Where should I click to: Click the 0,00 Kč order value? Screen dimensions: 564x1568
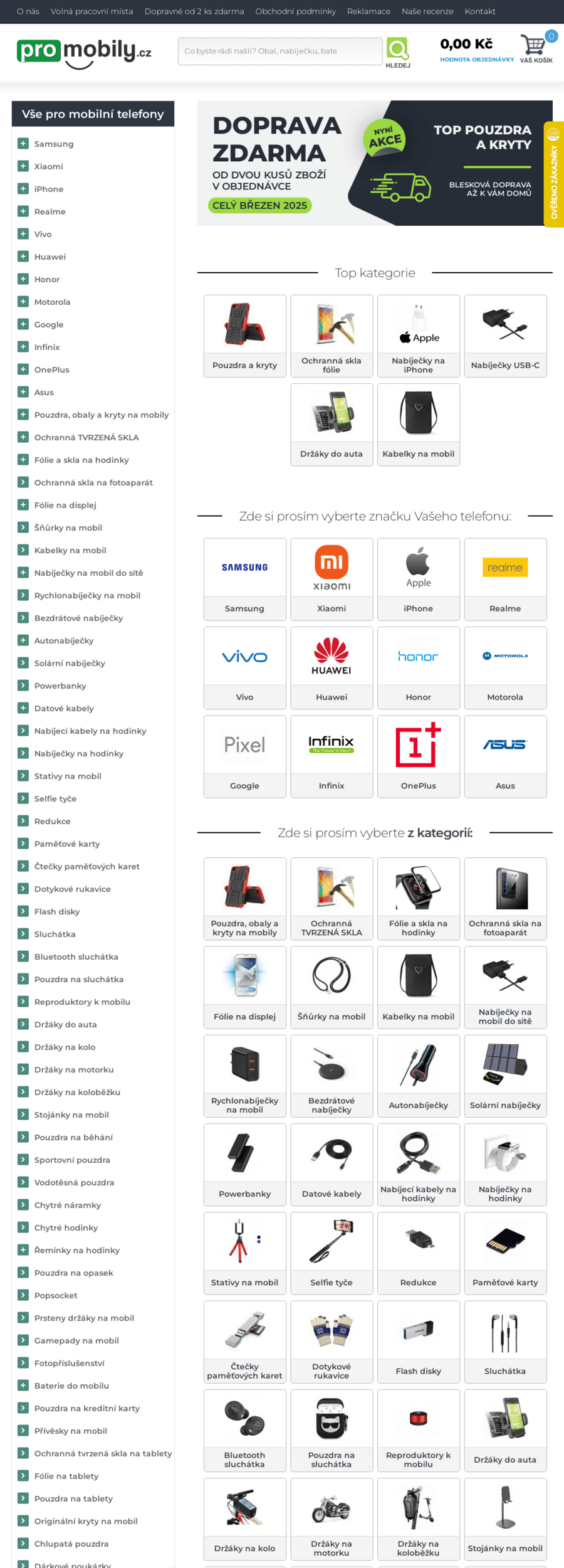466,44
